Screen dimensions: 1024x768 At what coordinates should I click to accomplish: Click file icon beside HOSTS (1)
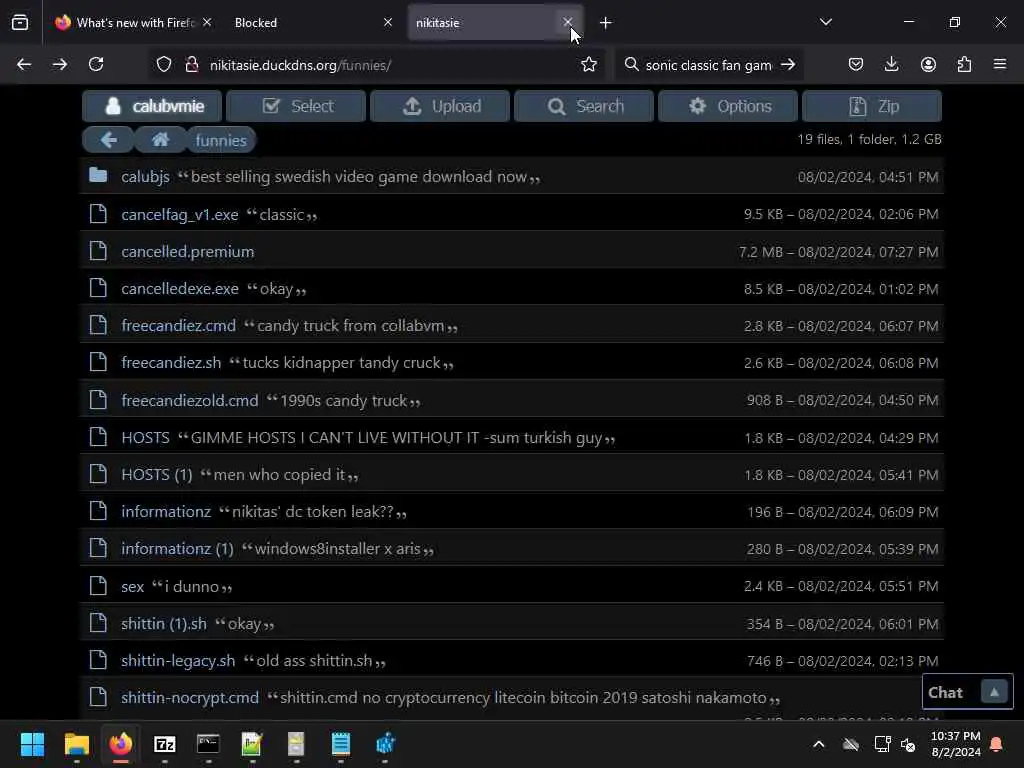coord(98,473)
